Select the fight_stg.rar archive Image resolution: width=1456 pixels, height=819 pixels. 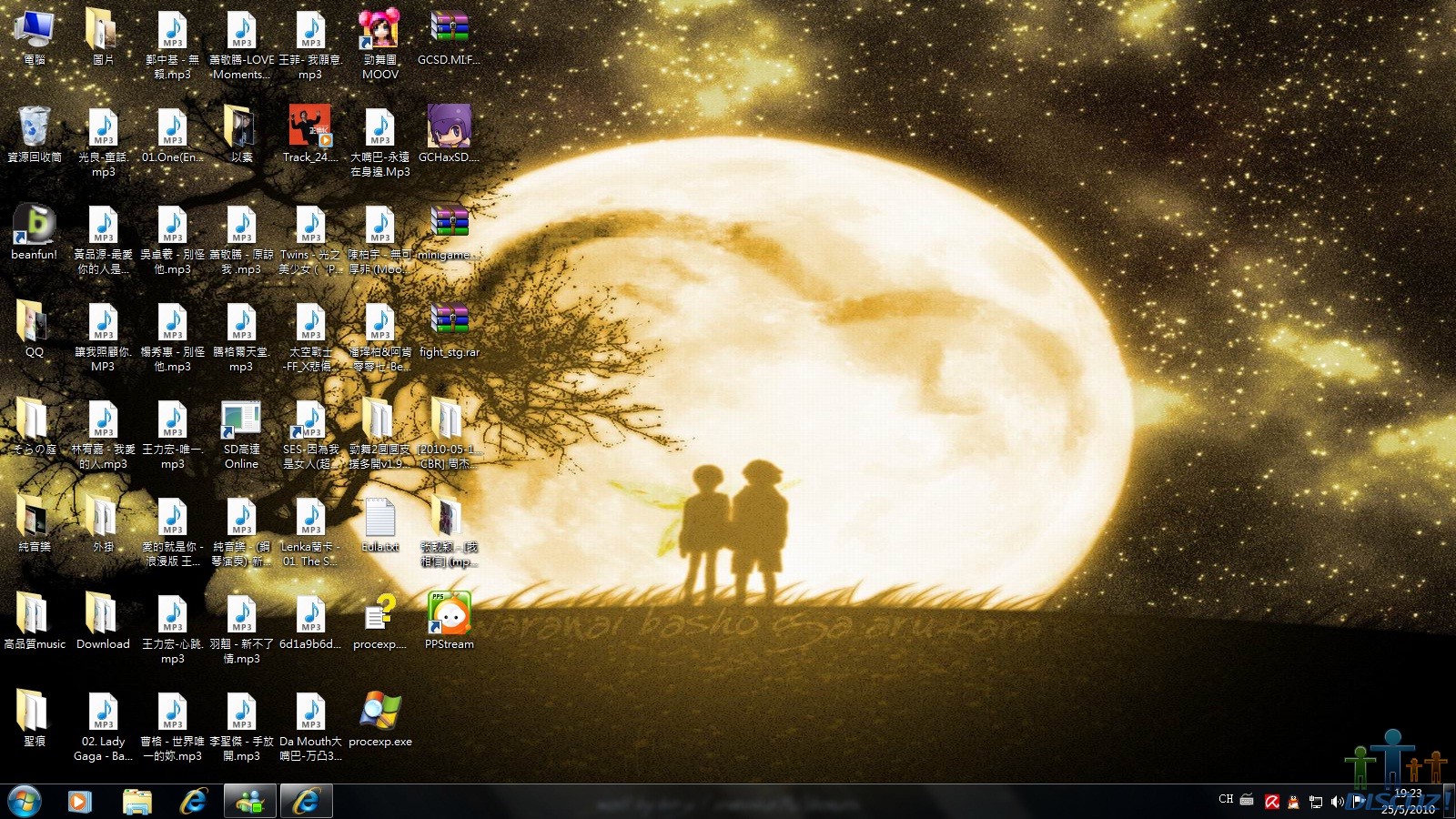[x=450, y=330]
